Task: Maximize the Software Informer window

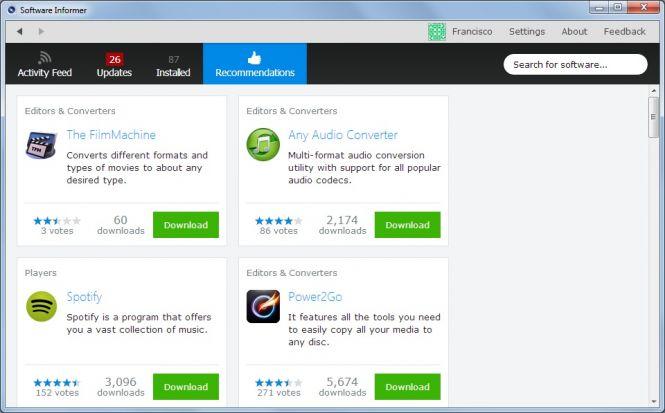Action: [x=618, y=7]
